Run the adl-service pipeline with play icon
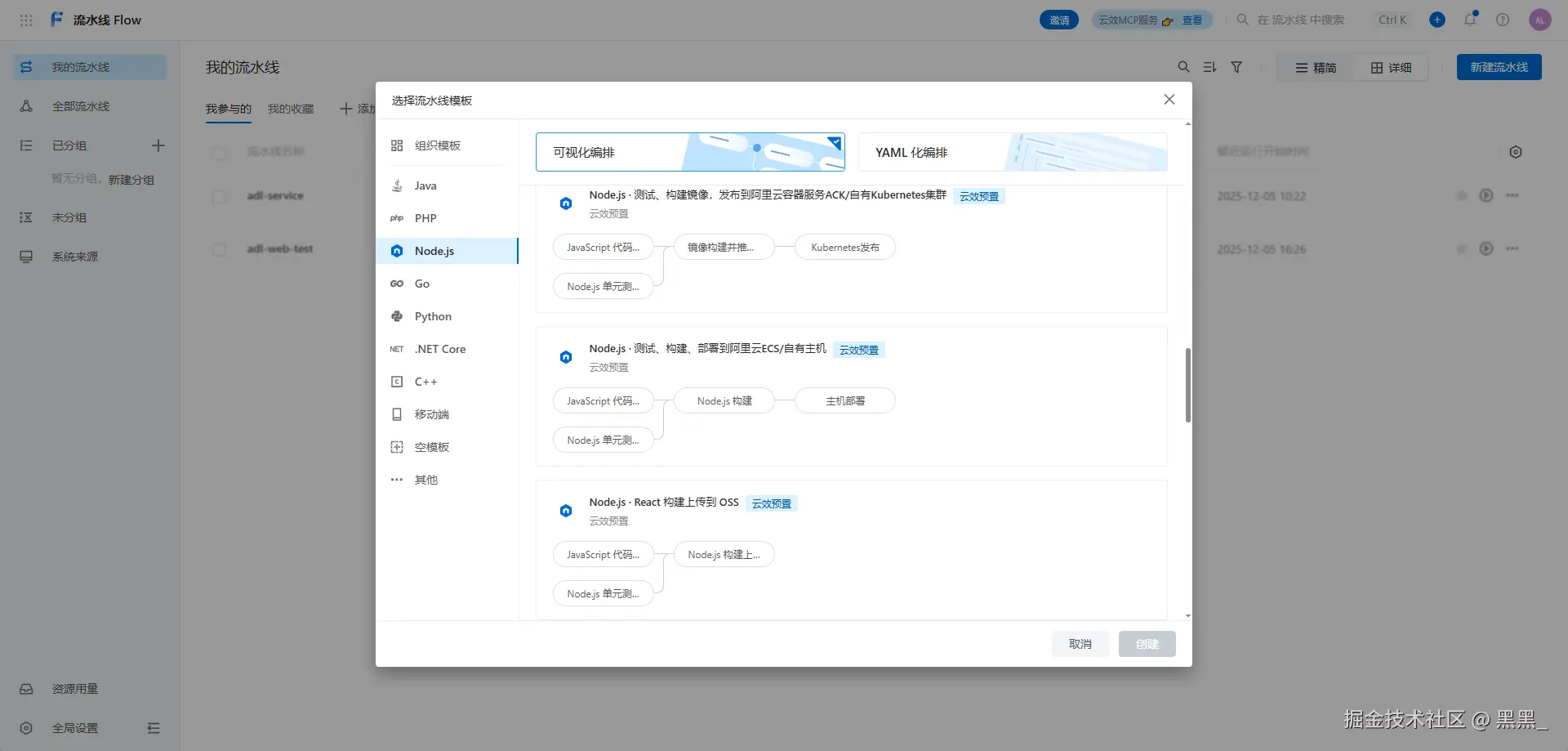 [1486, 196]
